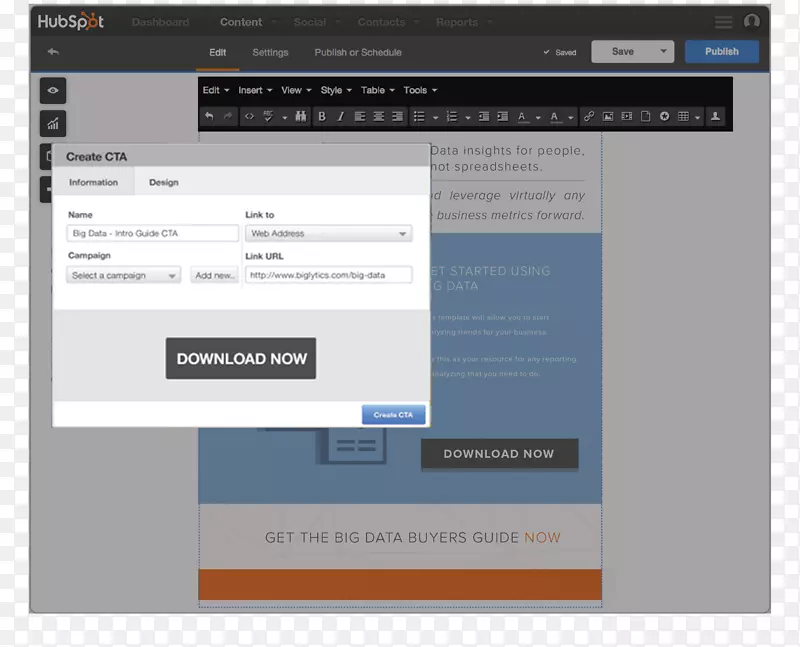Click the insert link icon in toolbar
The image size is (800, 647).
point(589,117)
